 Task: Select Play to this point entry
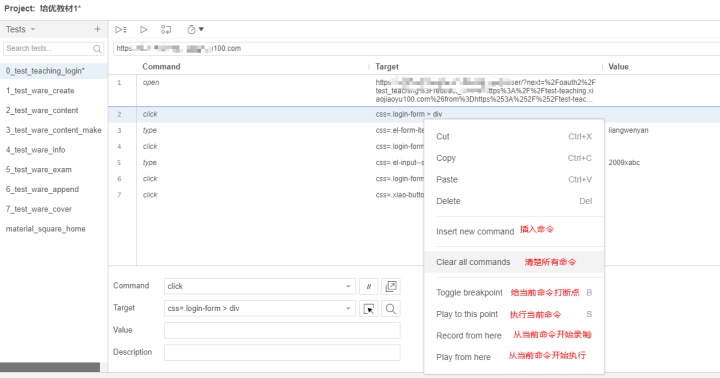(514, 314)
